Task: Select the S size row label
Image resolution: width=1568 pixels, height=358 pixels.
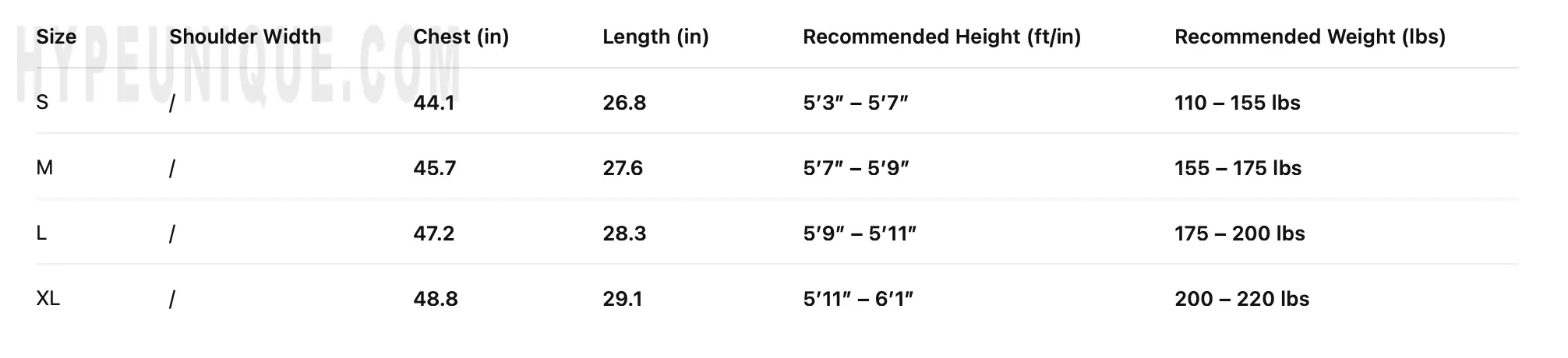Action: coord(42,103)
